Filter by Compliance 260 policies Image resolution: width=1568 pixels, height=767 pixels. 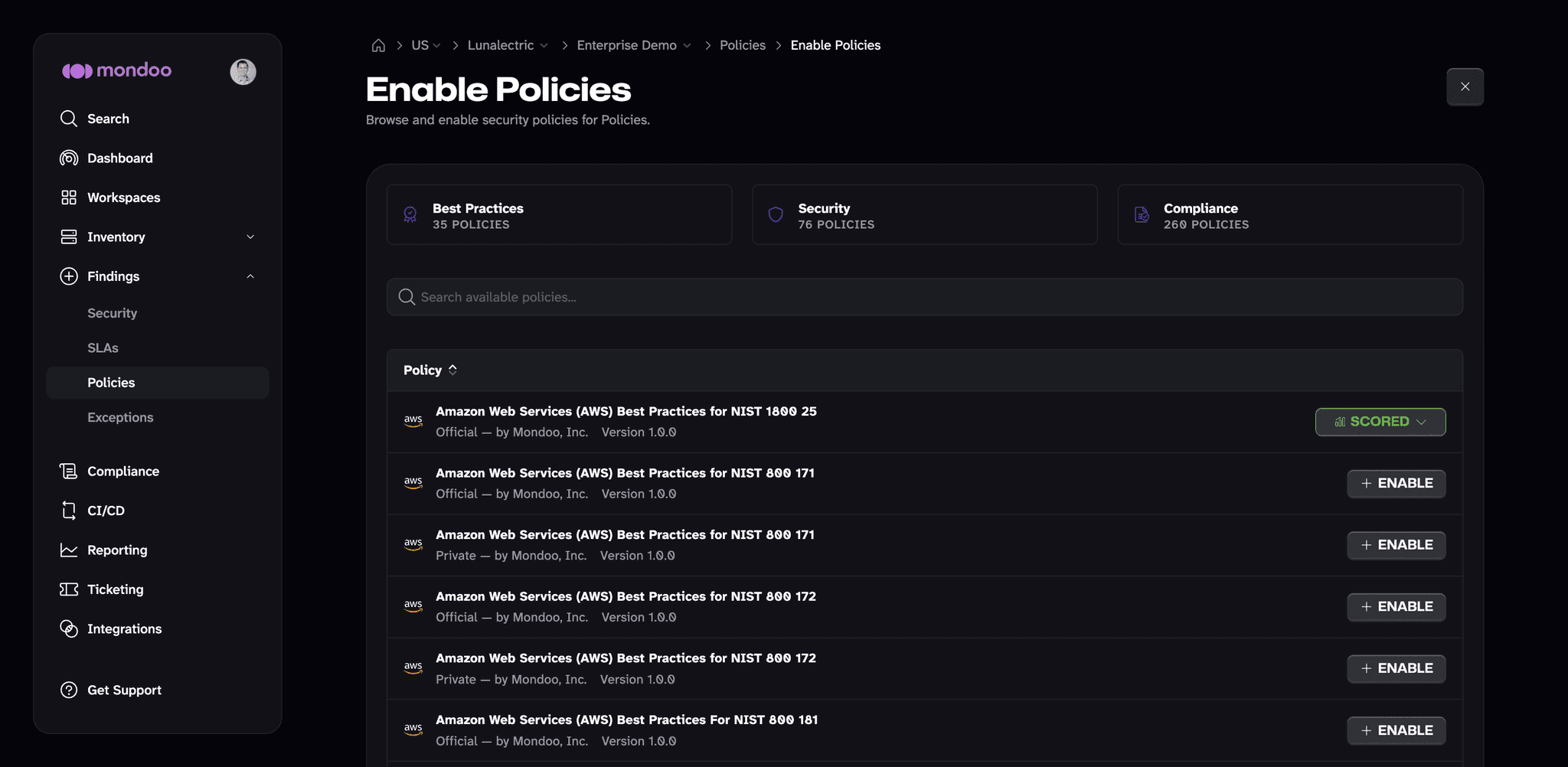coord(1290,214)
